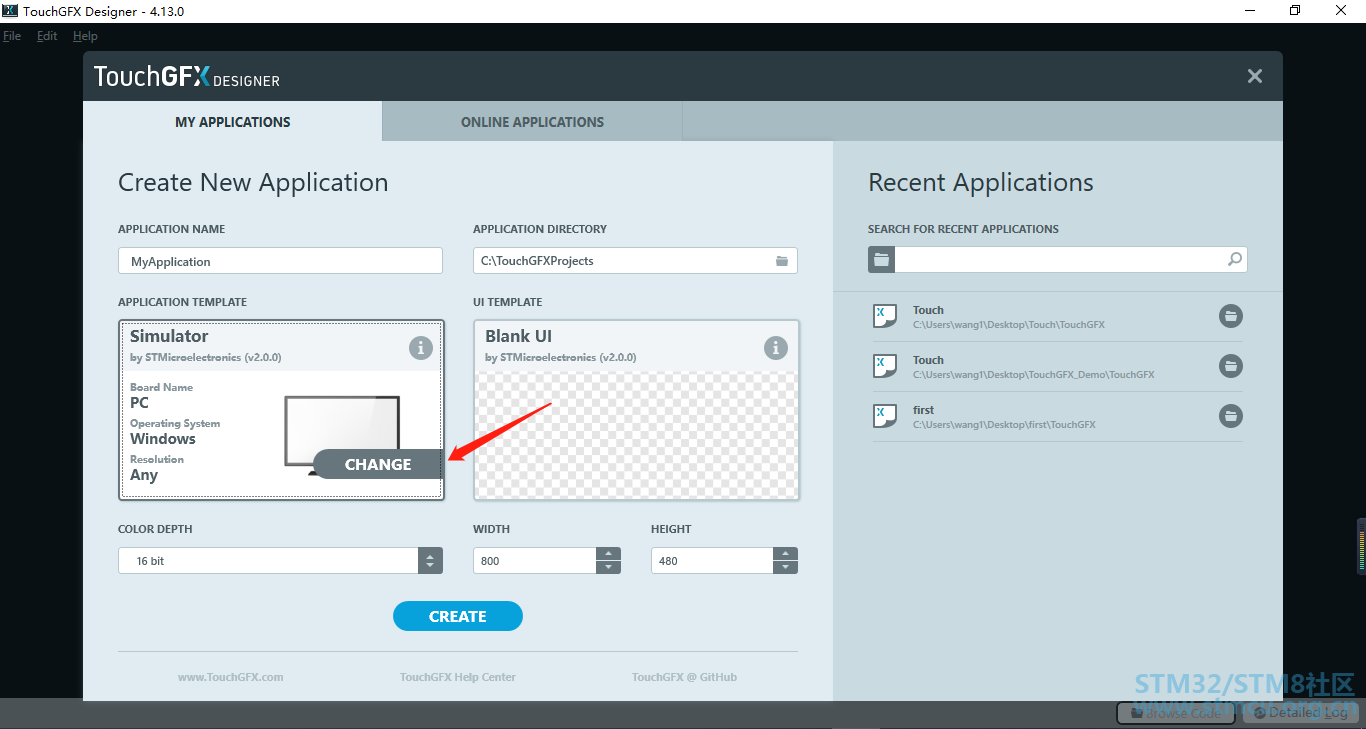Click the Application Name input field
The height and width of the screenshot is (729, 1366).
pos(280,261)
